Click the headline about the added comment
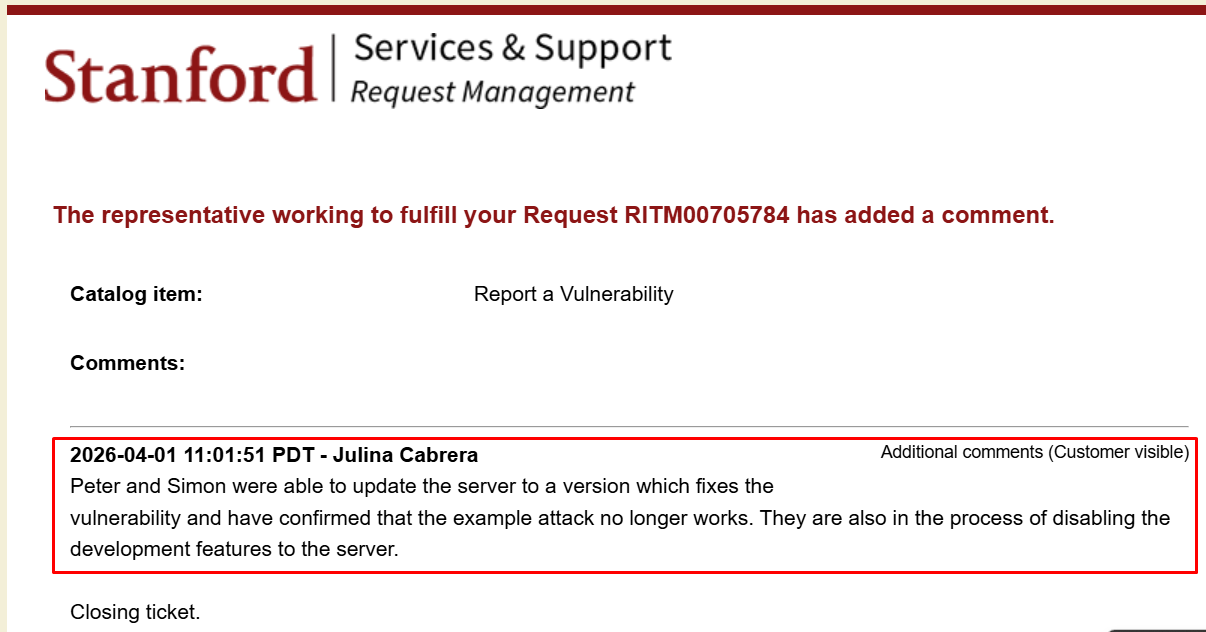Viewport: 1206px width, 632px height. click(x=553, y=215)
